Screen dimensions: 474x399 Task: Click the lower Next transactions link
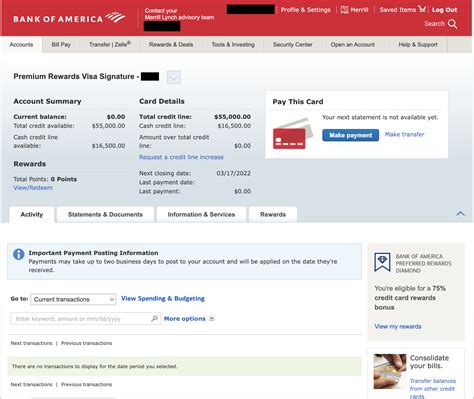(31, 384)
